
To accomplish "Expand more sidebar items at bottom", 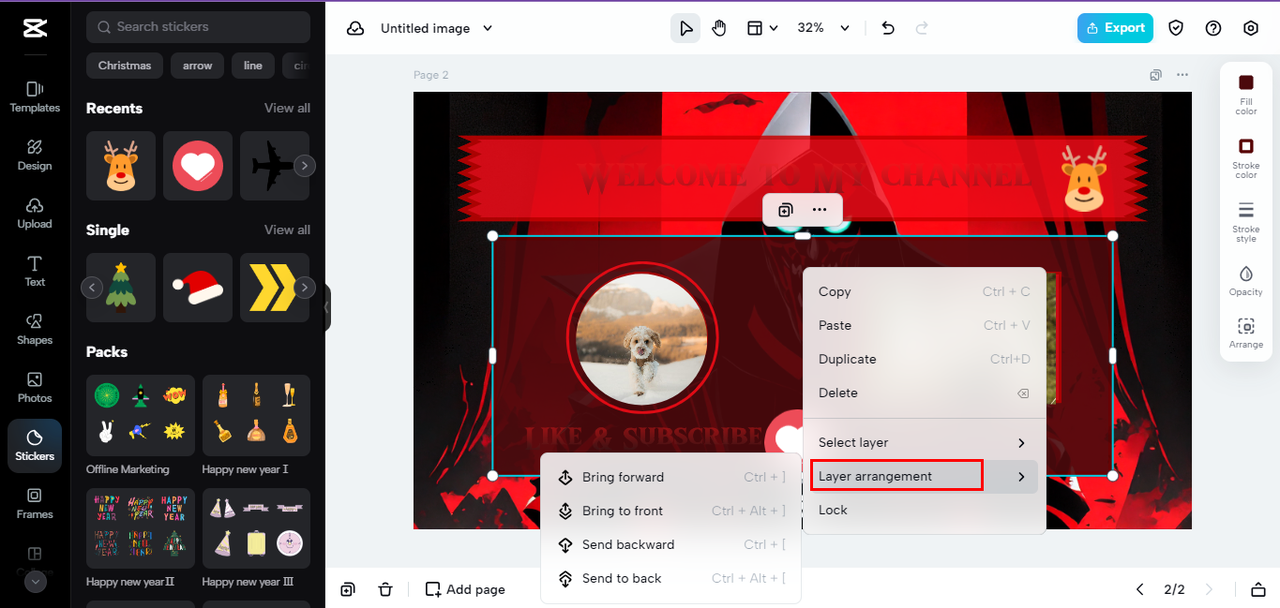I will [35, 581].
